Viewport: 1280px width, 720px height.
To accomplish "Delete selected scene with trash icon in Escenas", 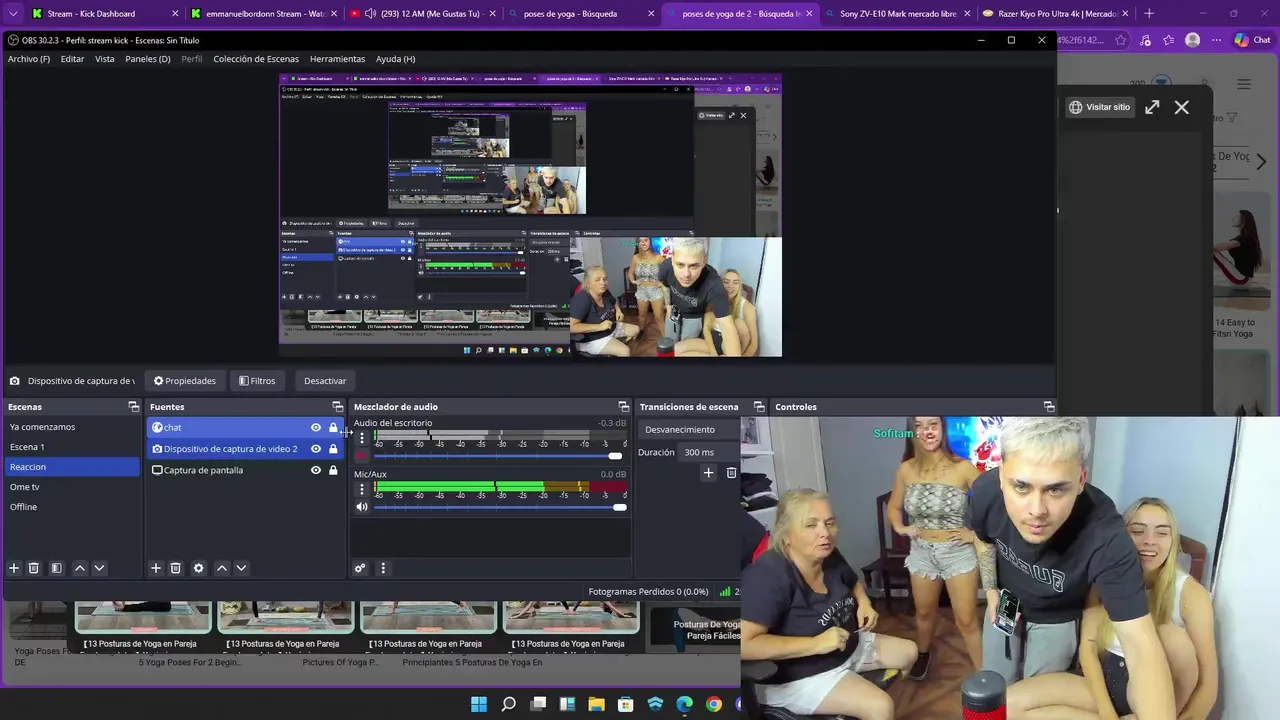I will pyautogui.click(x=33, y=568).
